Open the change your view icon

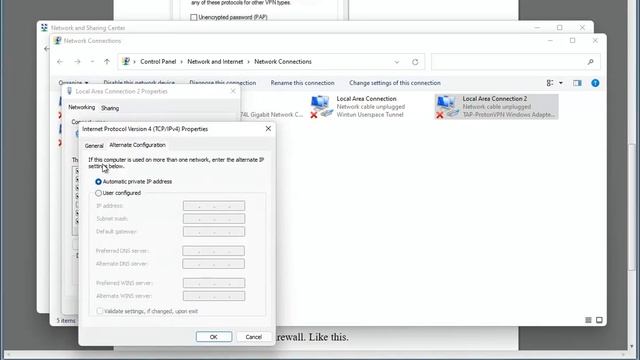pyautogui.click(x=550, y=83)
